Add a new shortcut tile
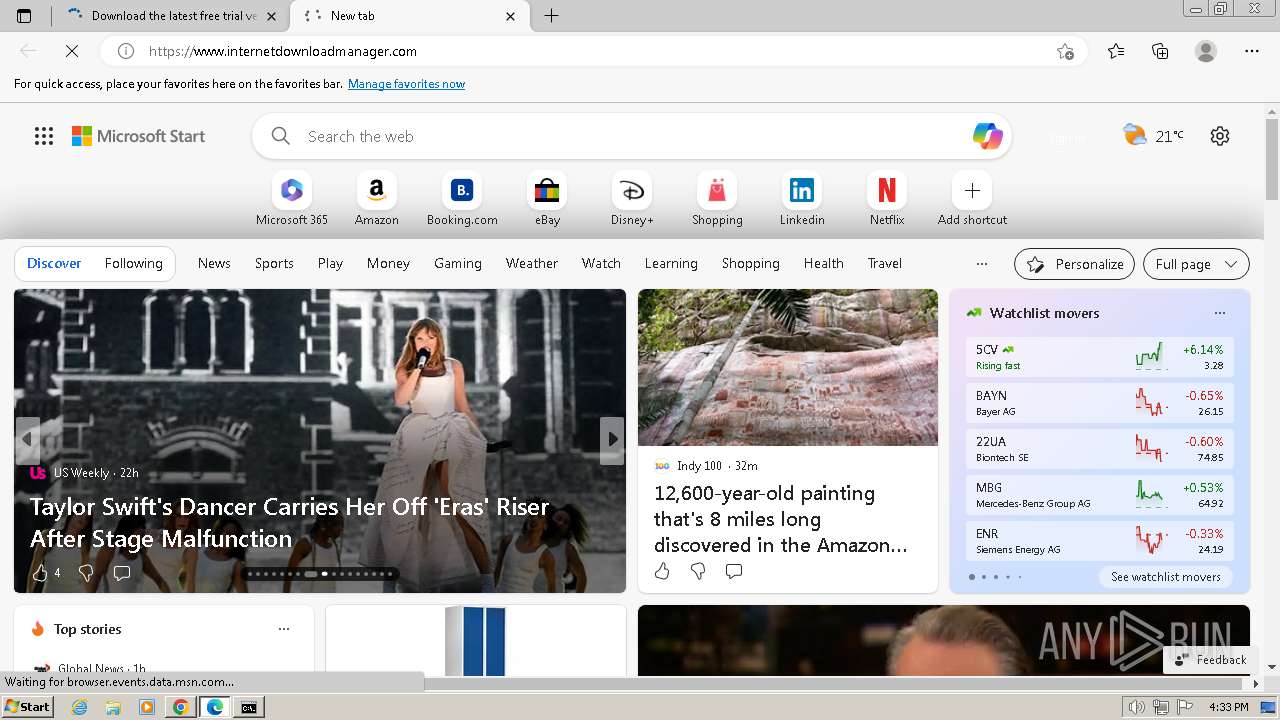The height and width of the screenshot is (720, 1280). pos(972,200)
